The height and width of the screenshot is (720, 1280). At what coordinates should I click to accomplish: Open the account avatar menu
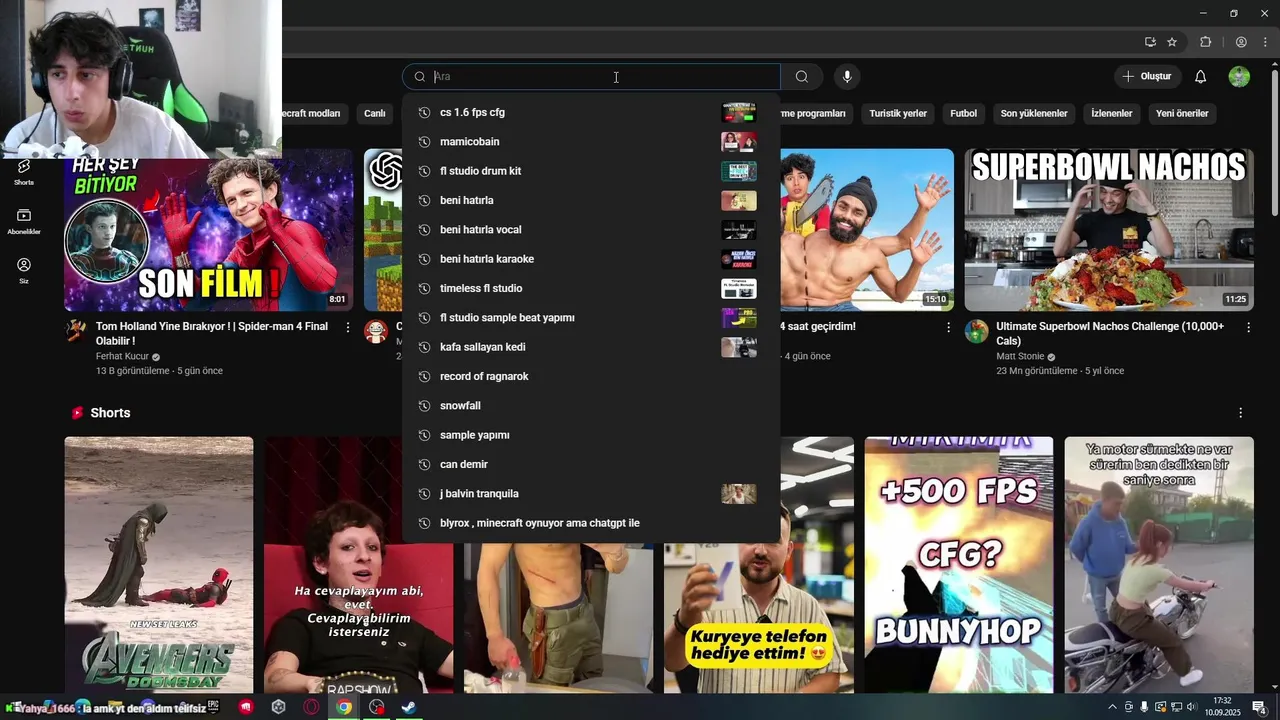point(1239,77)
